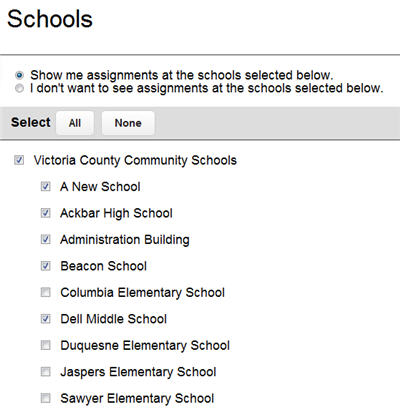
Task: Select 'Show me assignments' radio option
Action: tap(20, 75)
